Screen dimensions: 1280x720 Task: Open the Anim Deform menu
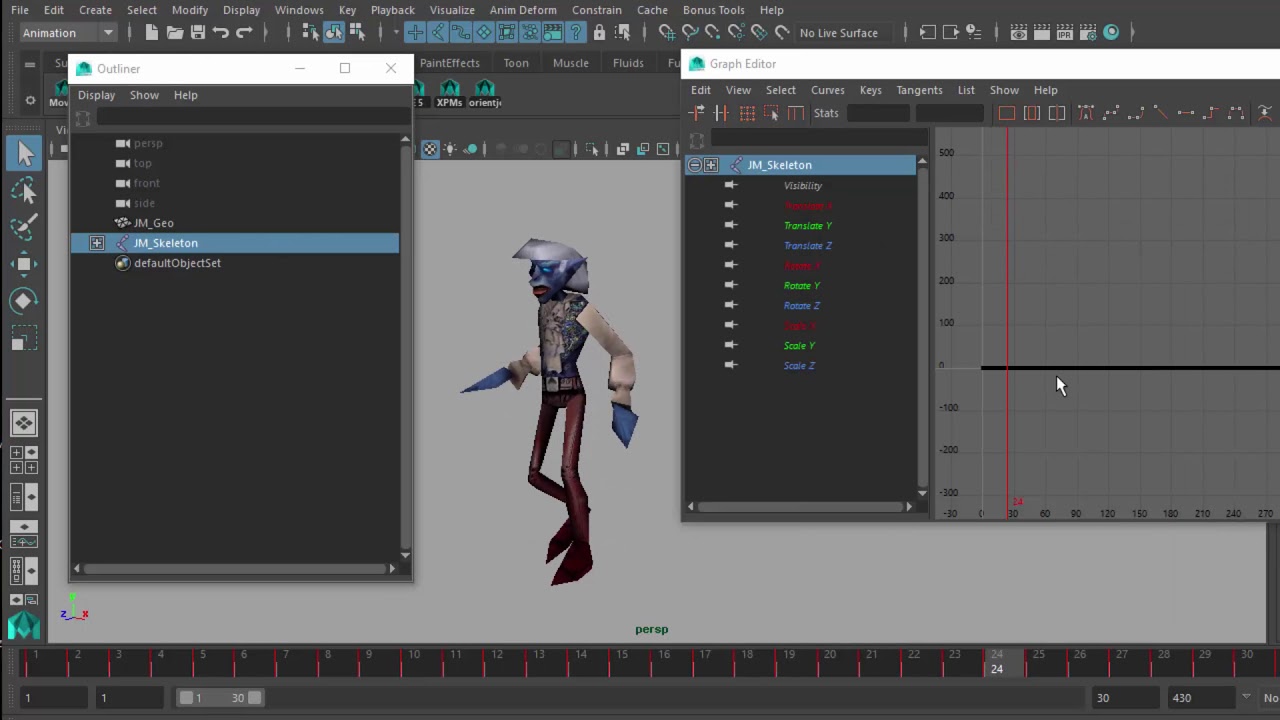[x=523, y=10]
